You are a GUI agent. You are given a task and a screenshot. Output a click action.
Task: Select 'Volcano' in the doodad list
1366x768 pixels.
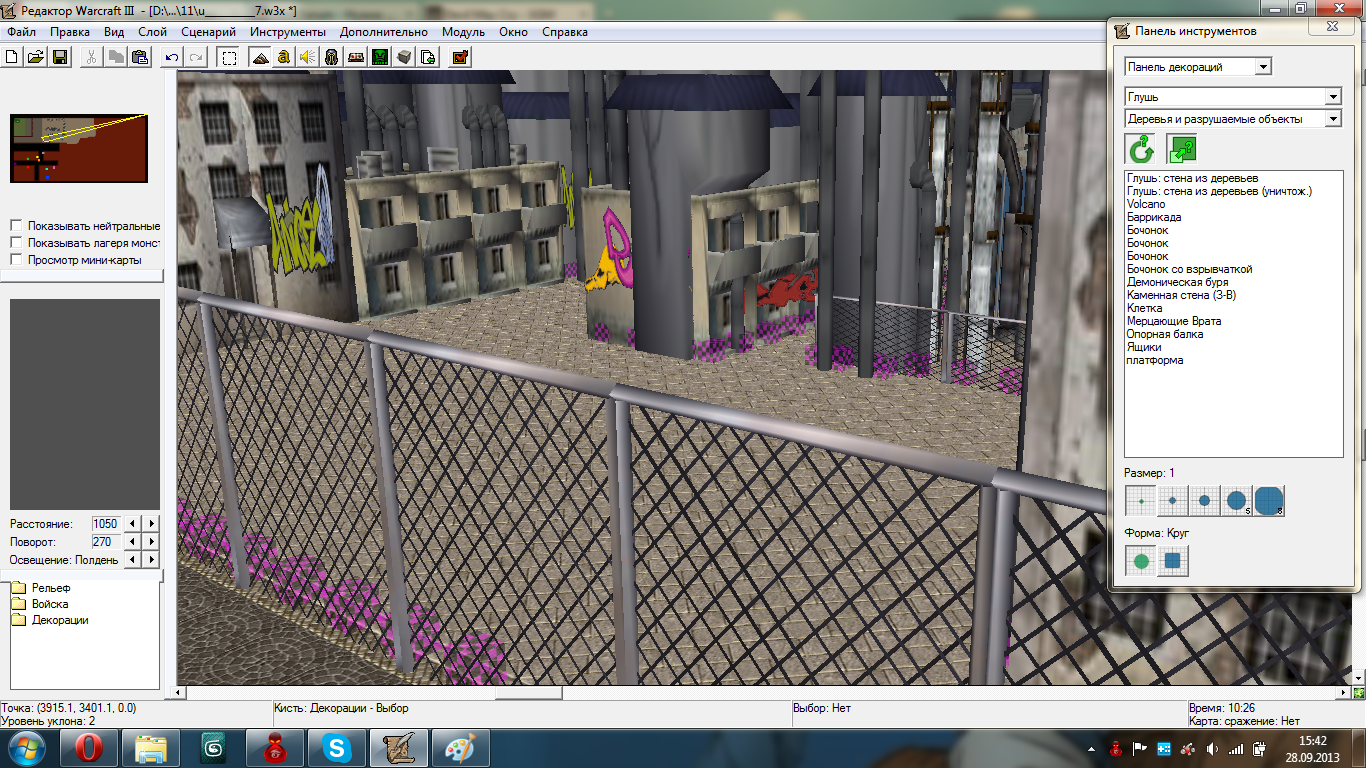point(1146,204)
